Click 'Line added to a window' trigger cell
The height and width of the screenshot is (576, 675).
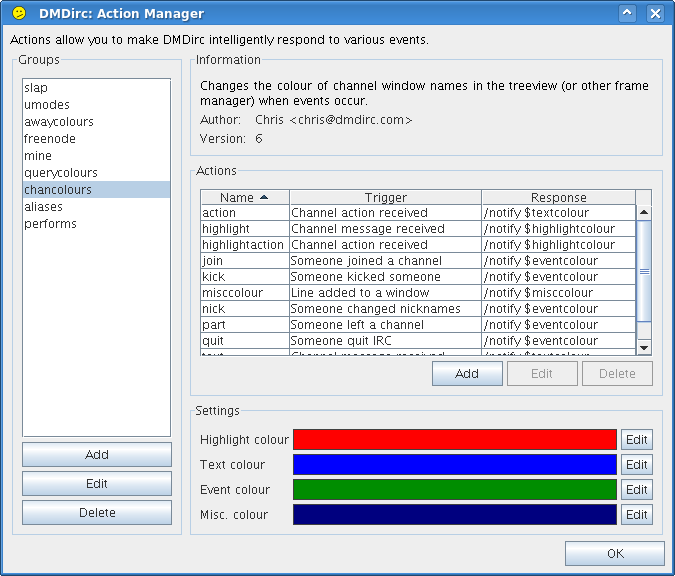pos(385,293)
